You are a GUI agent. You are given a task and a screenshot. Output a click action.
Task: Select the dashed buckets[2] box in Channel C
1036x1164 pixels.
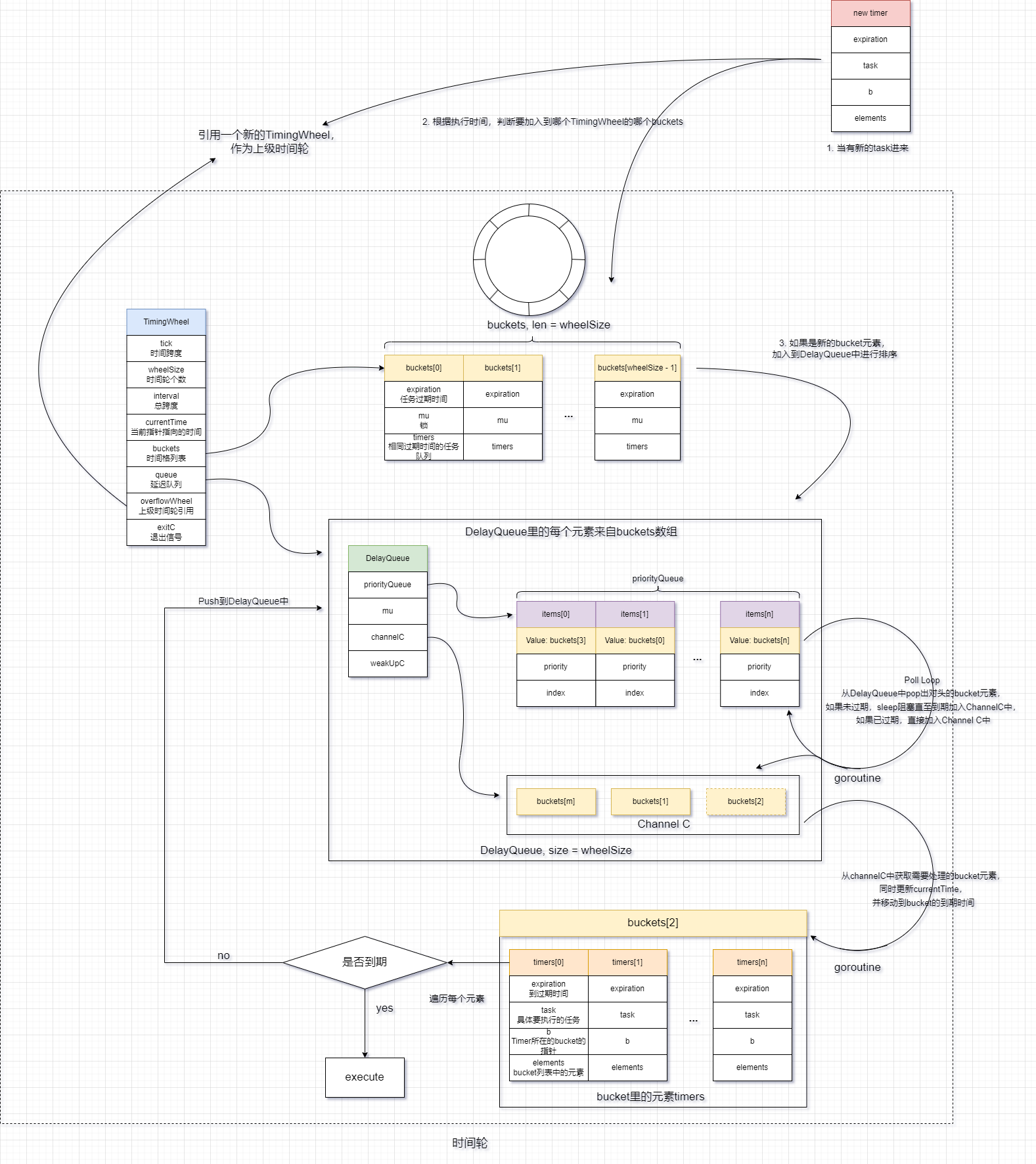point(746,801)
